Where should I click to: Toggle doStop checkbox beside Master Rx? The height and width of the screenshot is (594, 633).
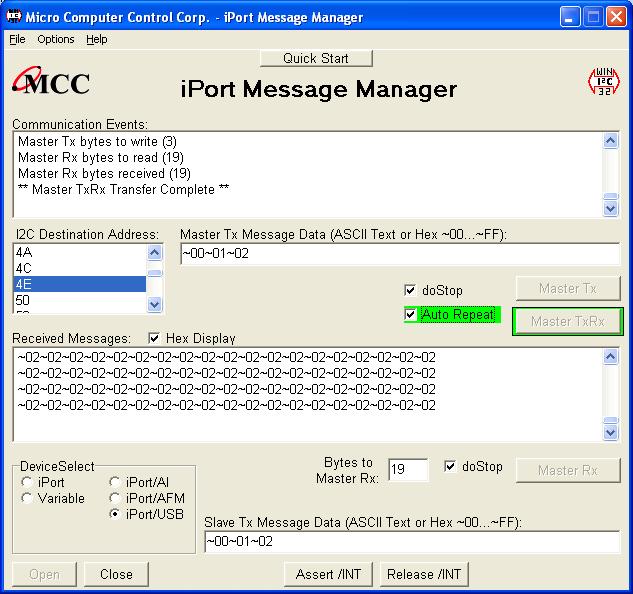[450, 466]
